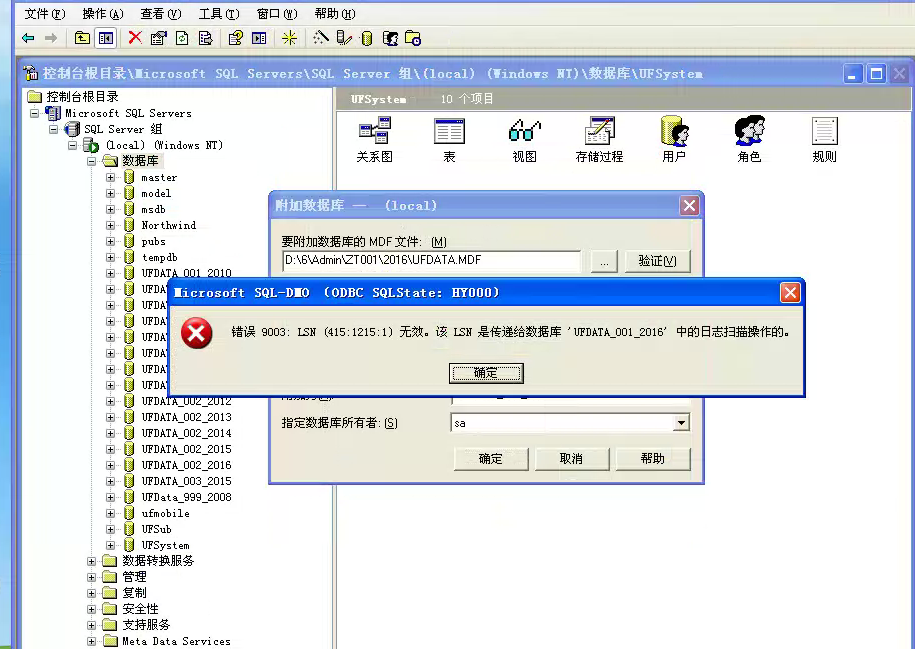Open the 查看(V) menu
The height and width of the screenshot is (649, 915).
click(x=161, y=14)
